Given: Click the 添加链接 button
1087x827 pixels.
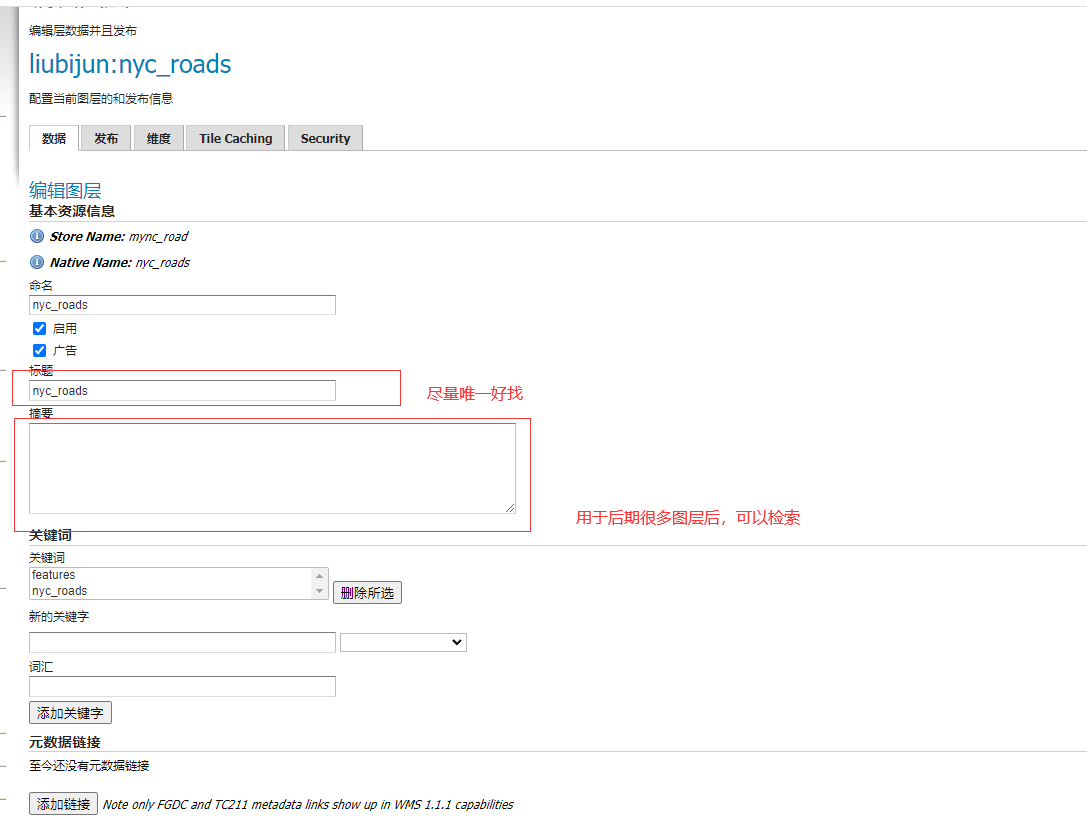Looking at the screenshot, I should click(63, 804).
